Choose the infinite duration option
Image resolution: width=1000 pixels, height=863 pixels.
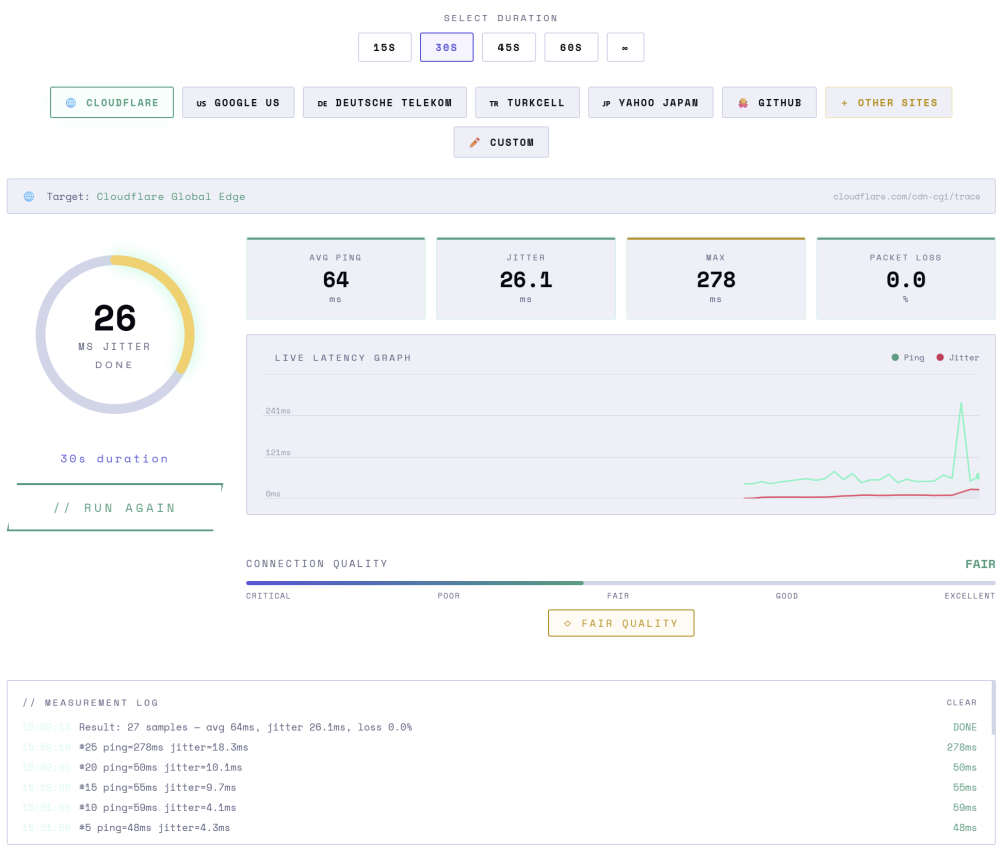coord(625,47)
